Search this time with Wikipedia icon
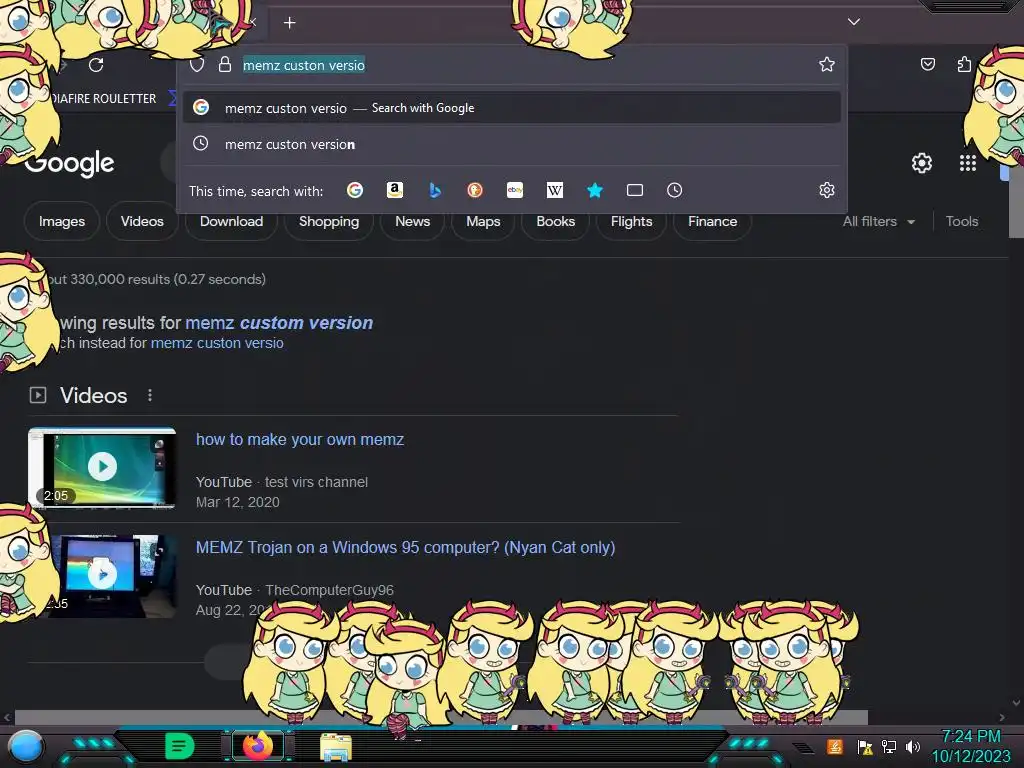This screenshot has width=1024, height=768. pyautogui.click(x=554, y=190)
